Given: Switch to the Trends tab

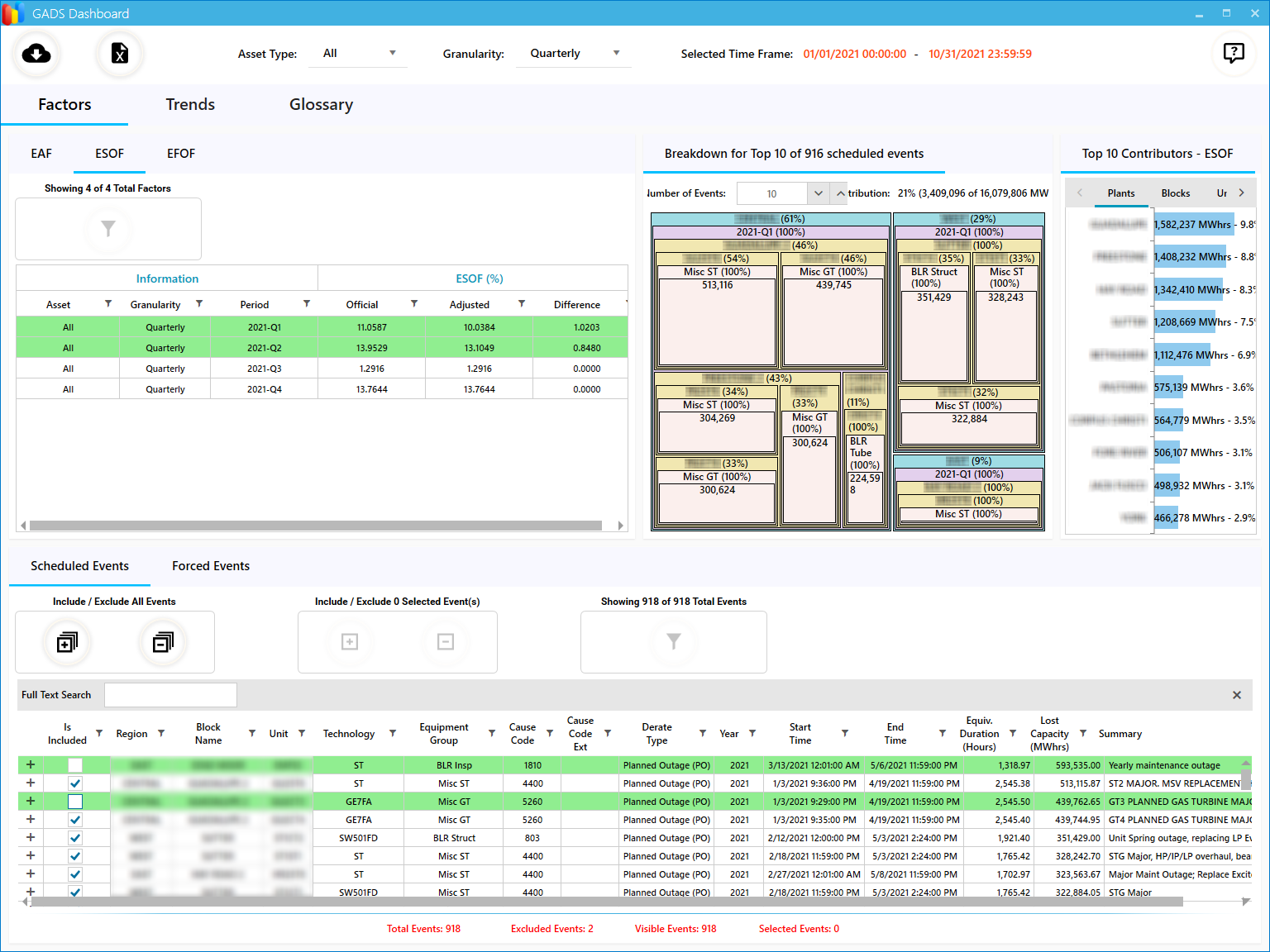Looking at the screenshot, I should (190, 105).
